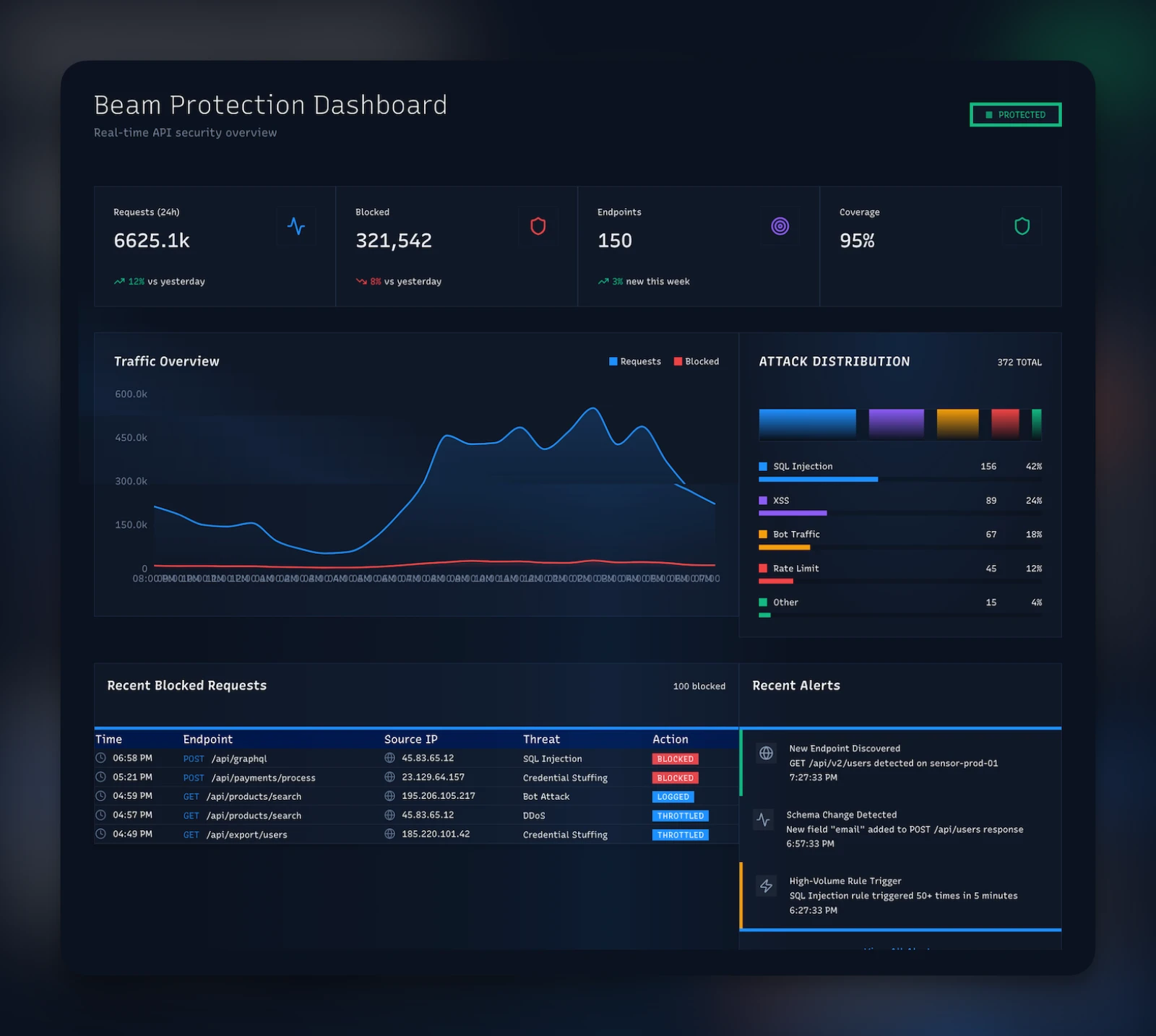1156x1036 pixels.
Task: Click the BLOCKED action badge for /api/graphql
Action: (x=674, y=759)
